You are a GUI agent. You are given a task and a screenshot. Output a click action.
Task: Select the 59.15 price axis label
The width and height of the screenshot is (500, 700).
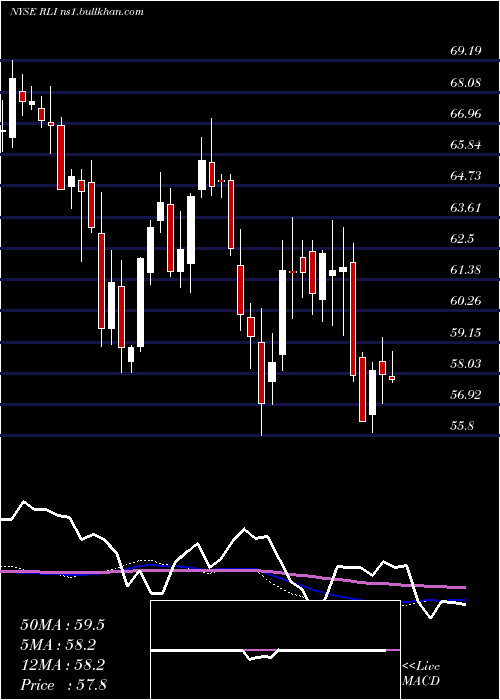click(466, 333)
